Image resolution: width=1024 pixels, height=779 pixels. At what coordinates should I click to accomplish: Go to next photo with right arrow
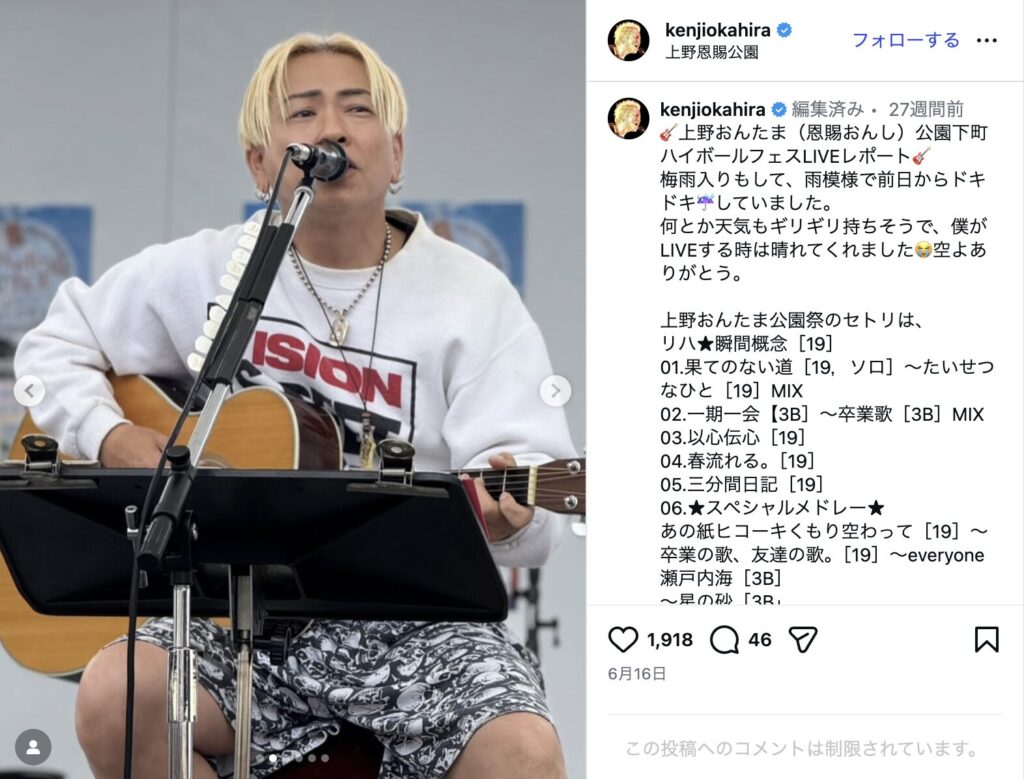point(555,391)
